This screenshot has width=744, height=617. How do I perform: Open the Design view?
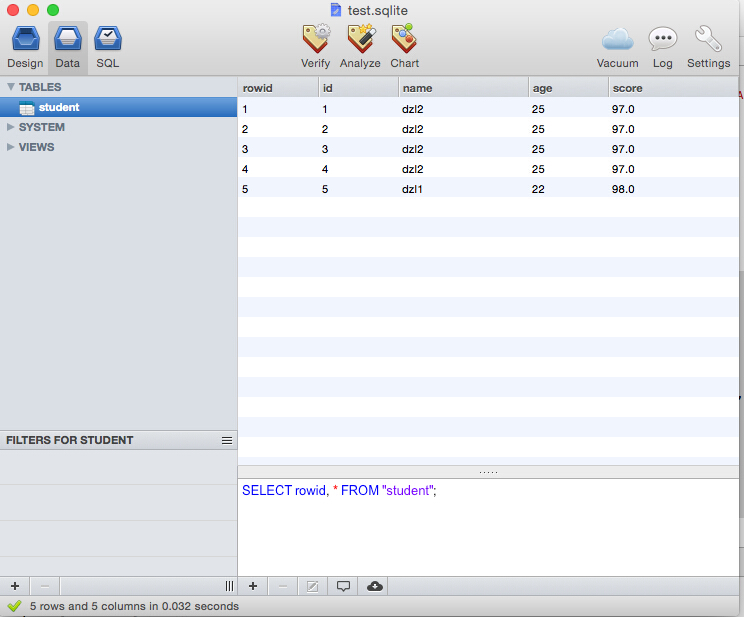(25, 47)
